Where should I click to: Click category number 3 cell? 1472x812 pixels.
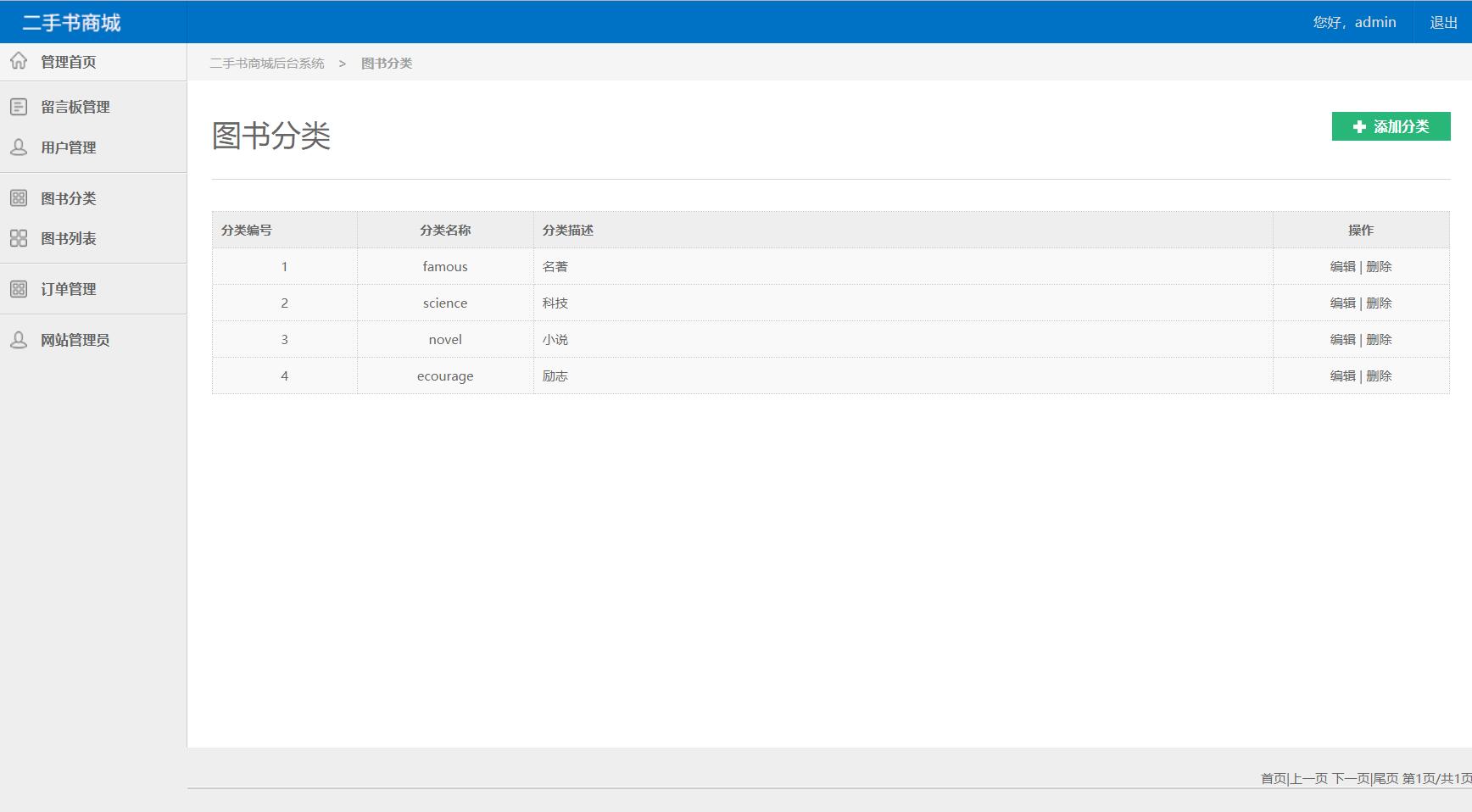(285, 339)
